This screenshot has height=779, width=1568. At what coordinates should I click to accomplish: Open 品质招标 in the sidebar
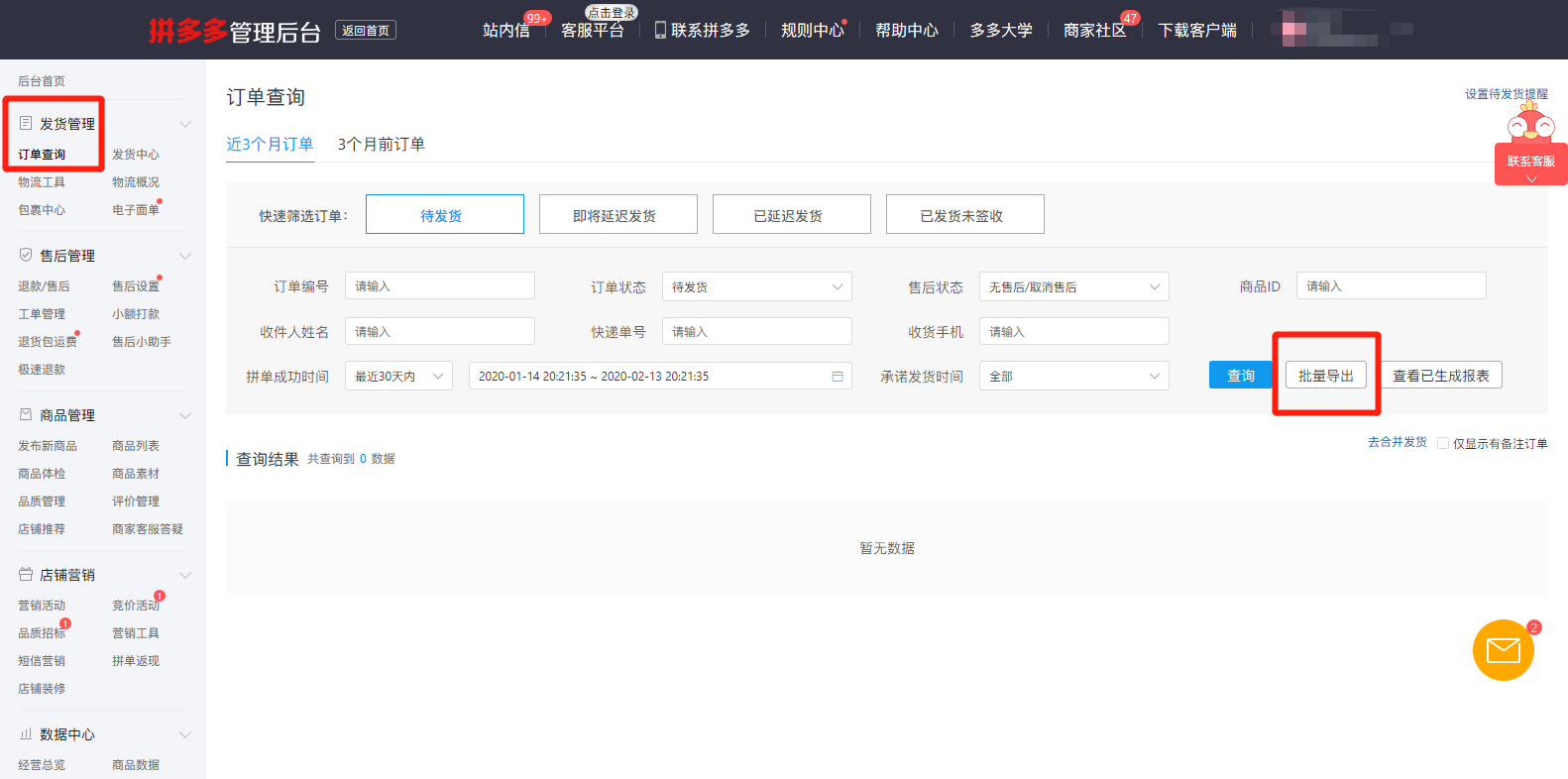[42, 633]
